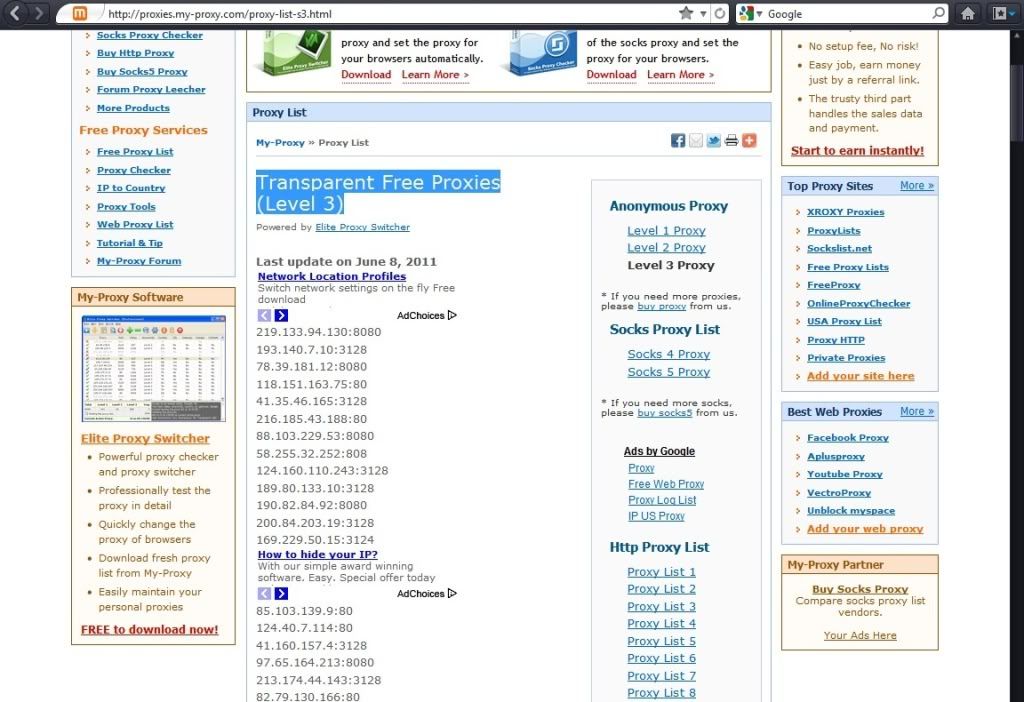Click Your Ads Here link
Image resolution: width=1024 pixels, height=702 pixels.
pyautogui.click(x=860, y=635)
